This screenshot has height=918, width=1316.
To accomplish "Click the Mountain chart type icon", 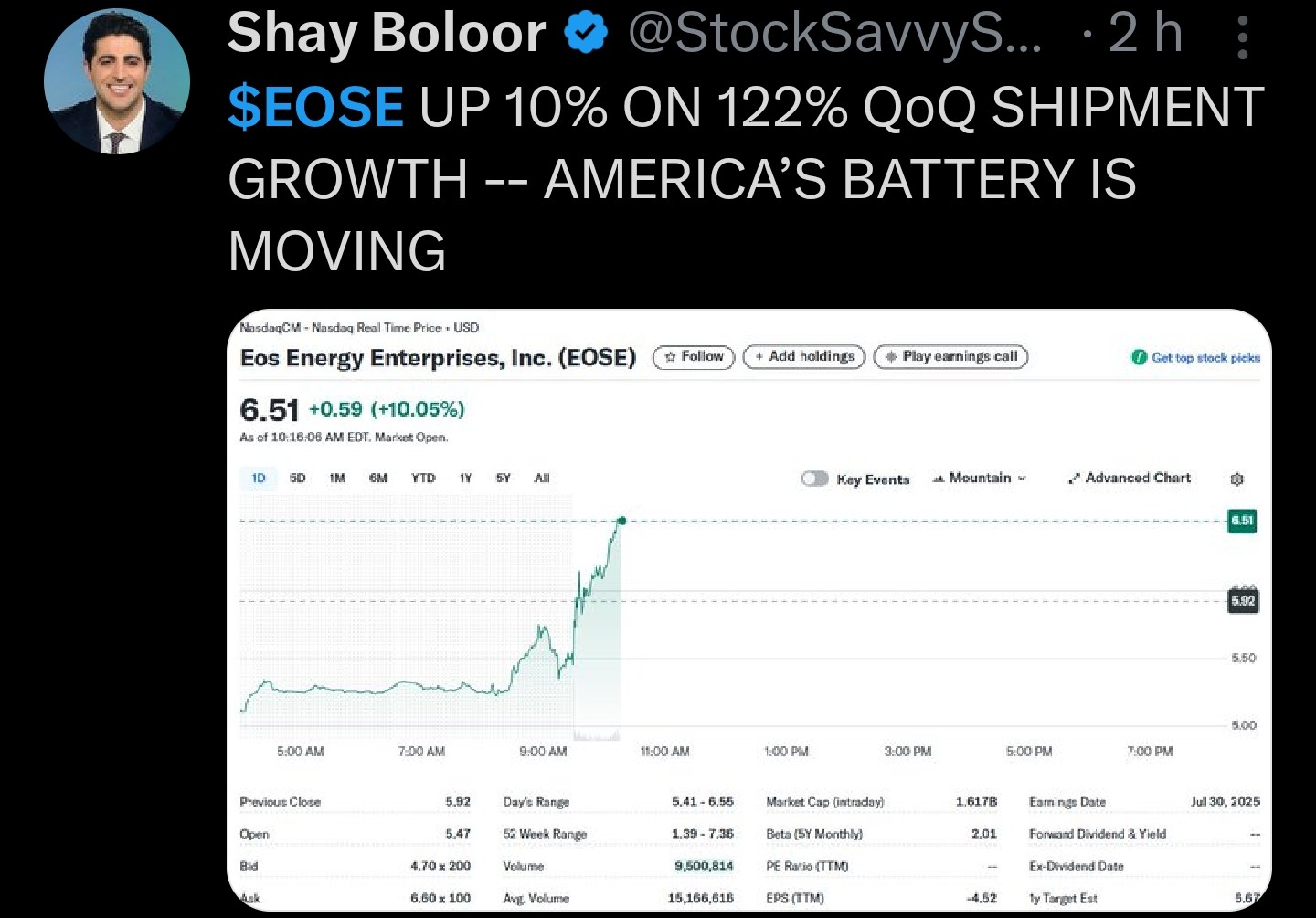I will (938, 479).
